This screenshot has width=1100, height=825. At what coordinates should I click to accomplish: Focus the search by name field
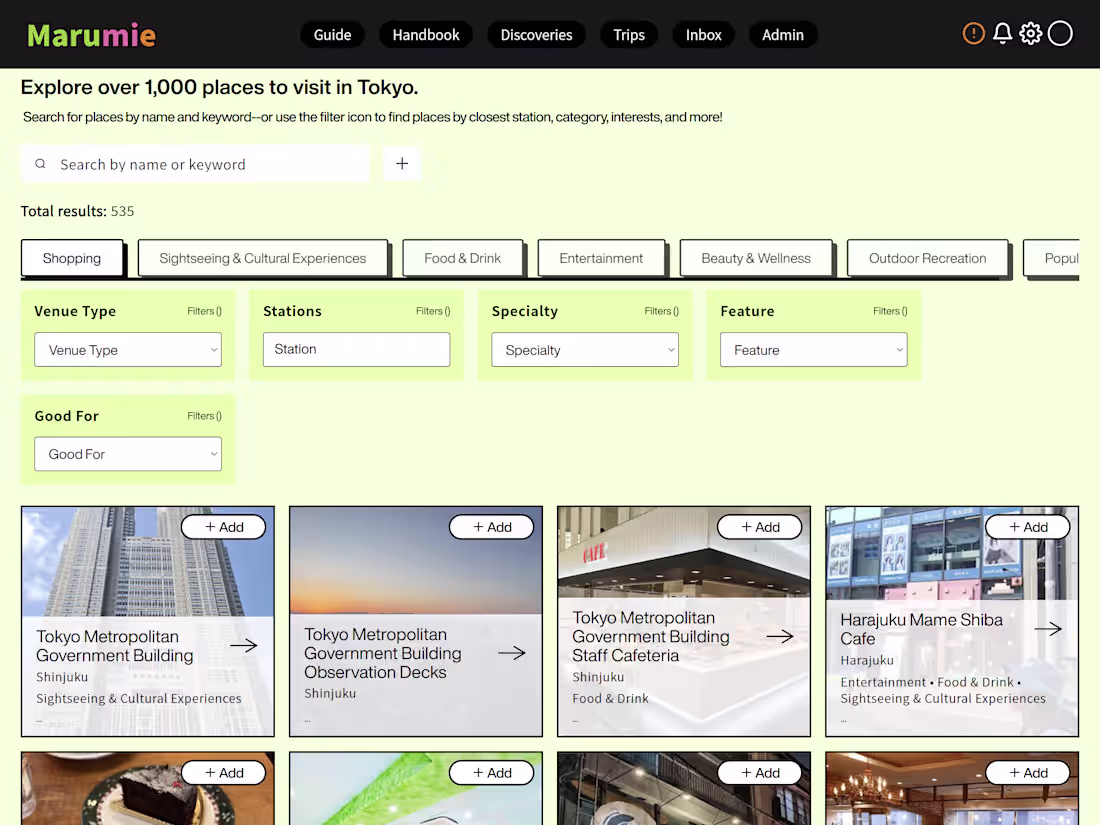pyautogui.click(x=195, y=164)
